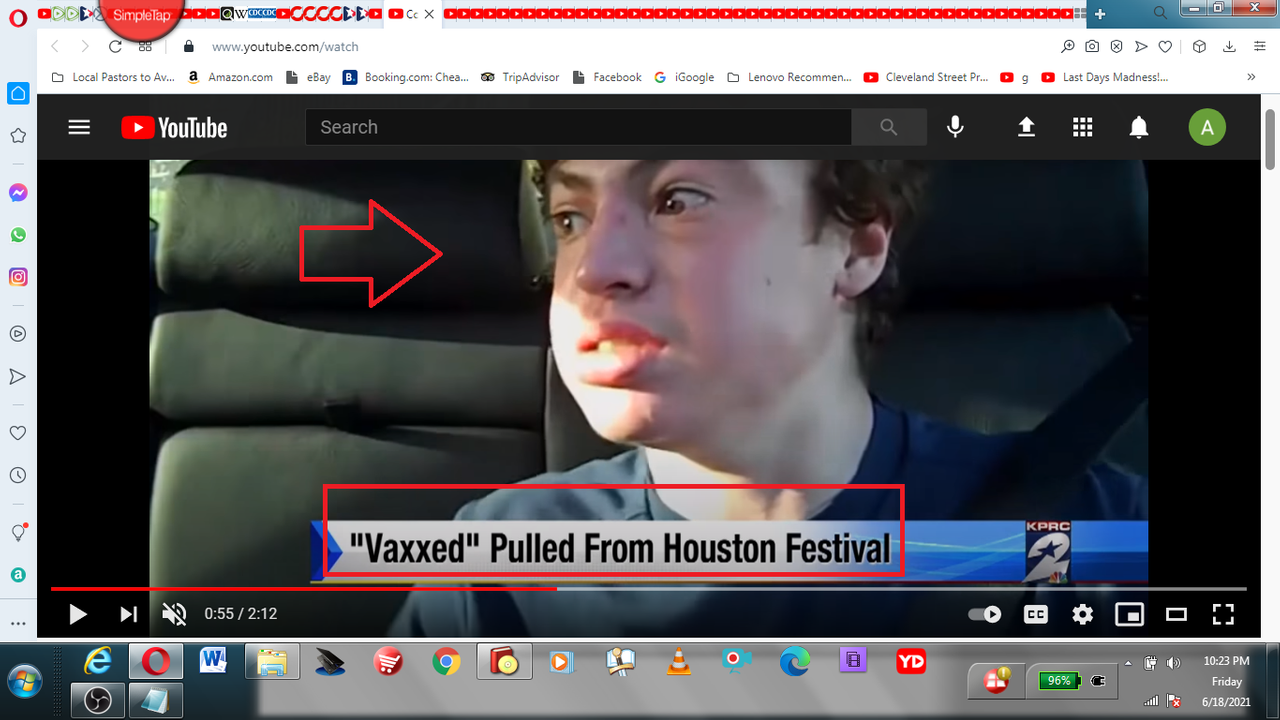
Task: Toggle the autoplay switch
Action: (985, 614)
